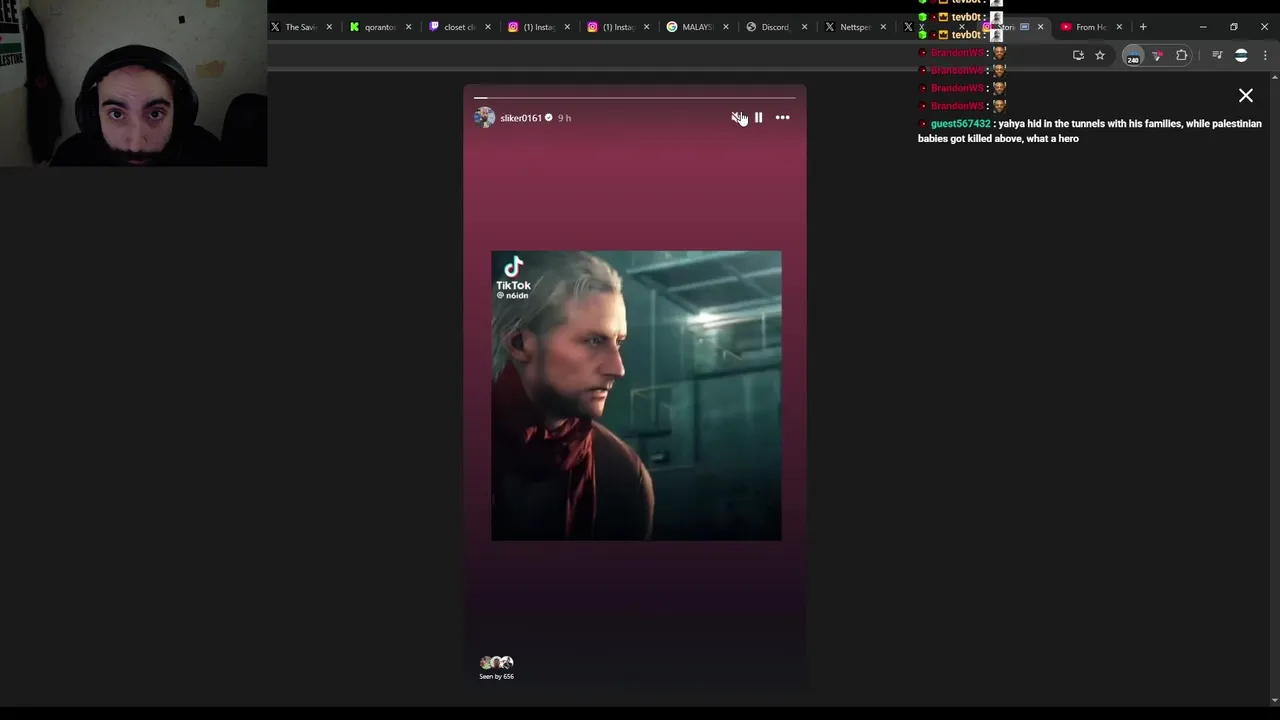Open the story's three-dot options menu
The width and height of the screenshot is (1280, 720).
782,118
